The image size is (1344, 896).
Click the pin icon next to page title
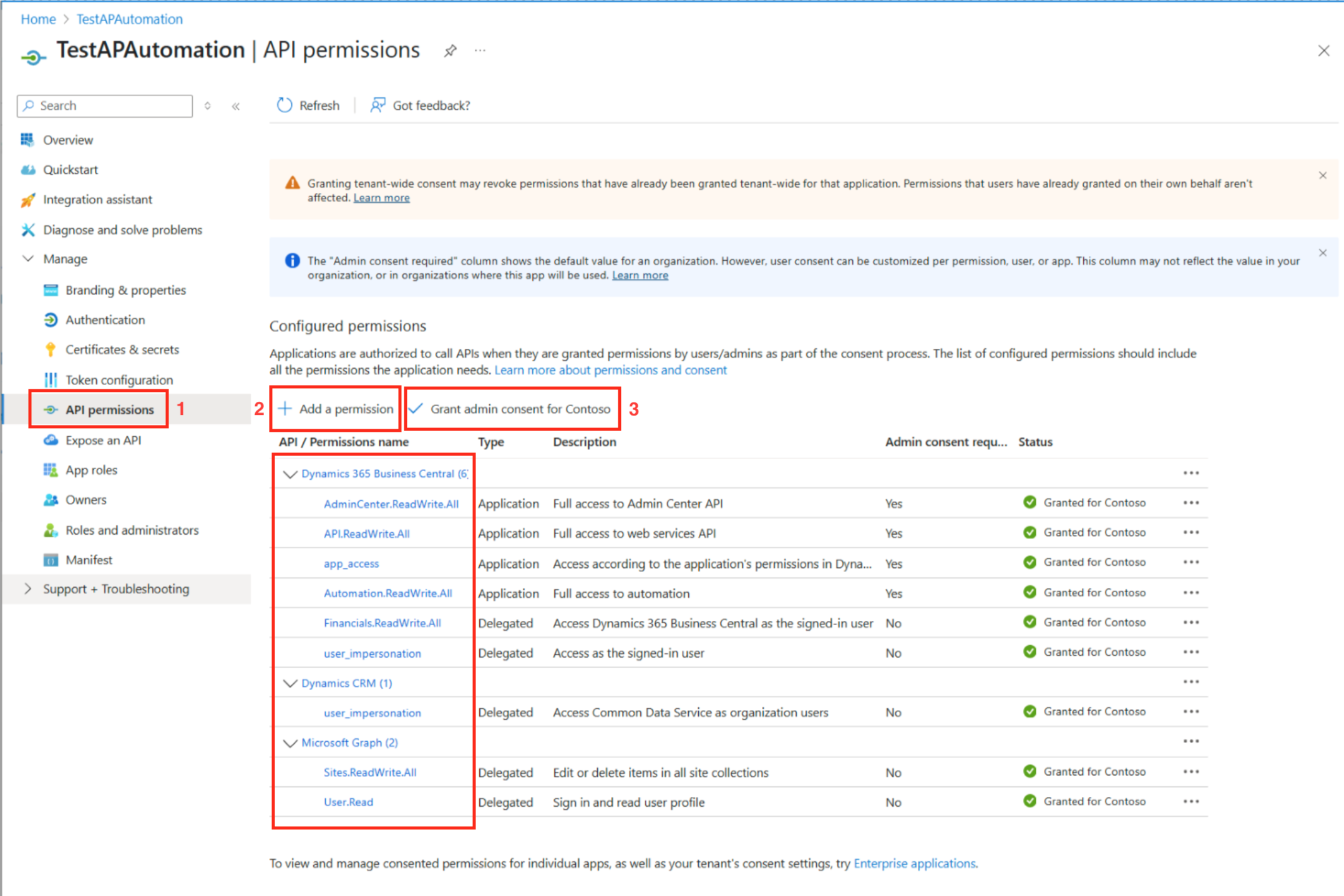click(x=450, y=51)
